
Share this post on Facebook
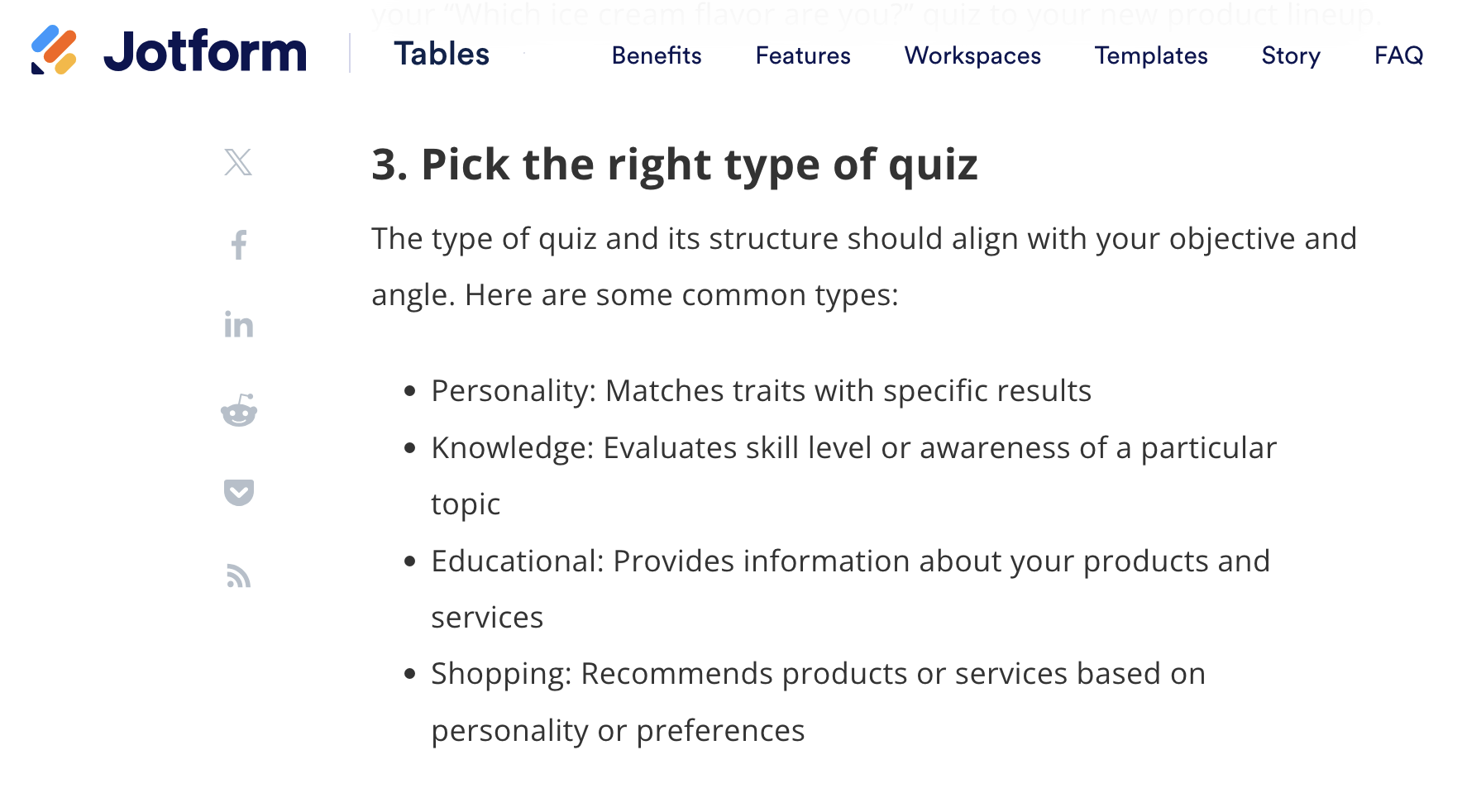point(239,245)
